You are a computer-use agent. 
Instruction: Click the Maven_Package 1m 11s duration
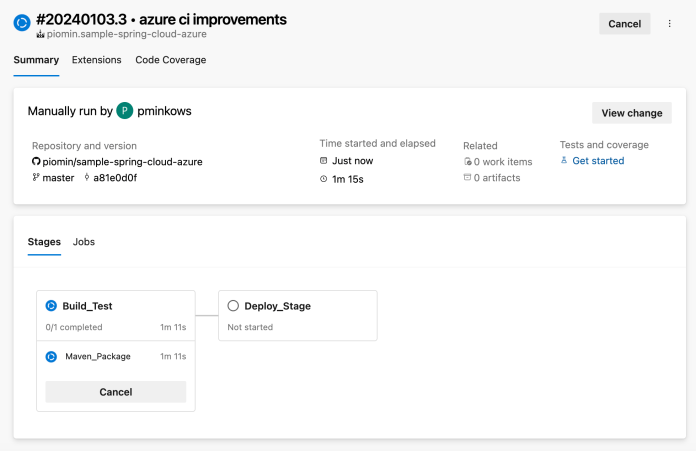pos(173,356)
